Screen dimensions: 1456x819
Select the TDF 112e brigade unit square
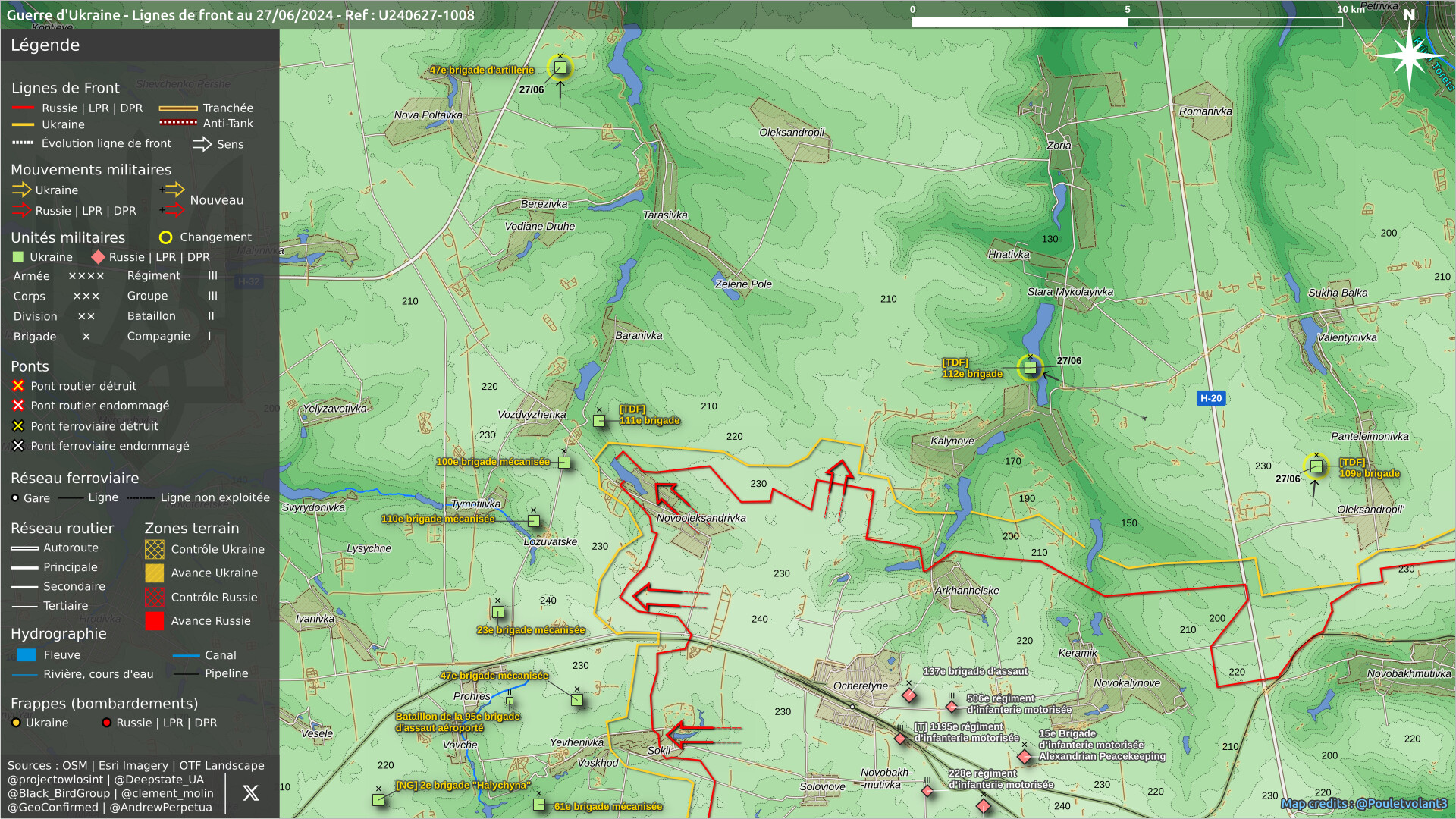point(1030,368)
